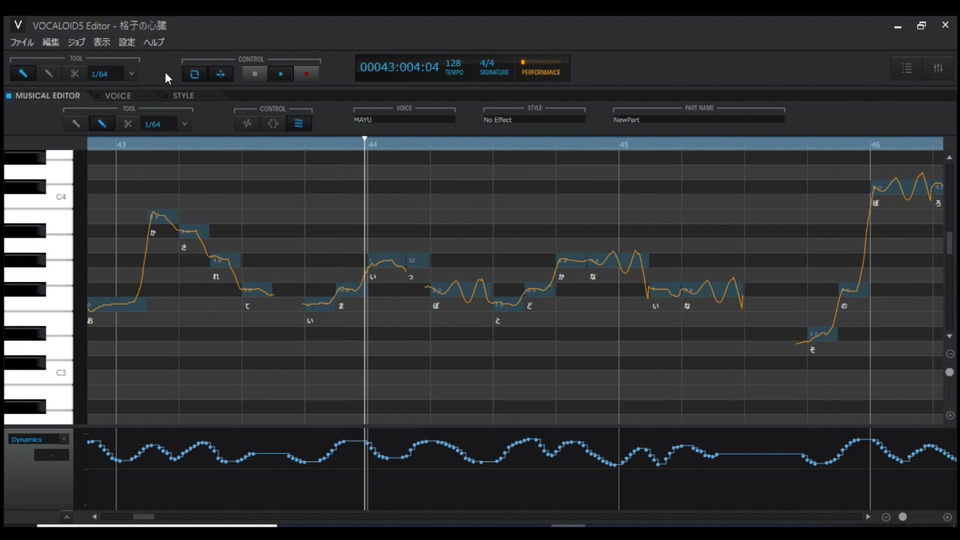Switch to the Style tab
Screen dimensions: 960x540
click(183, 96)
